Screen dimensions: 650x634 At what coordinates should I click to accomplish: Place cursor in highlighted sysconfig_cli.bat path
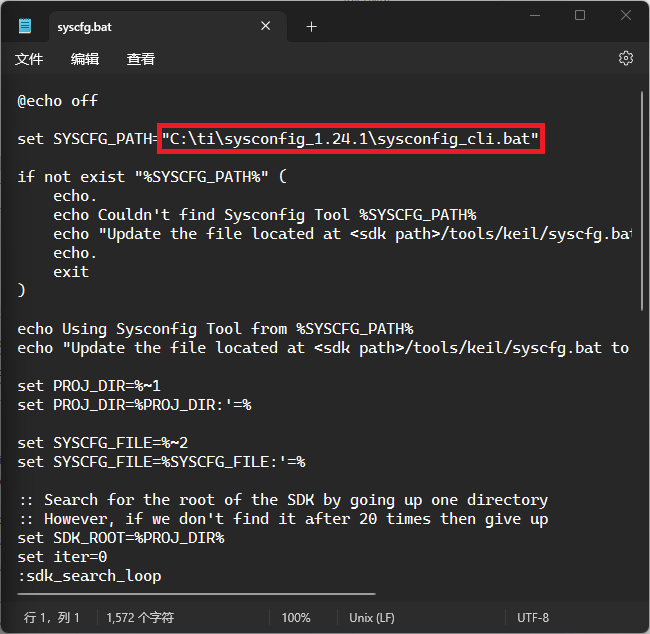[350, 139]
